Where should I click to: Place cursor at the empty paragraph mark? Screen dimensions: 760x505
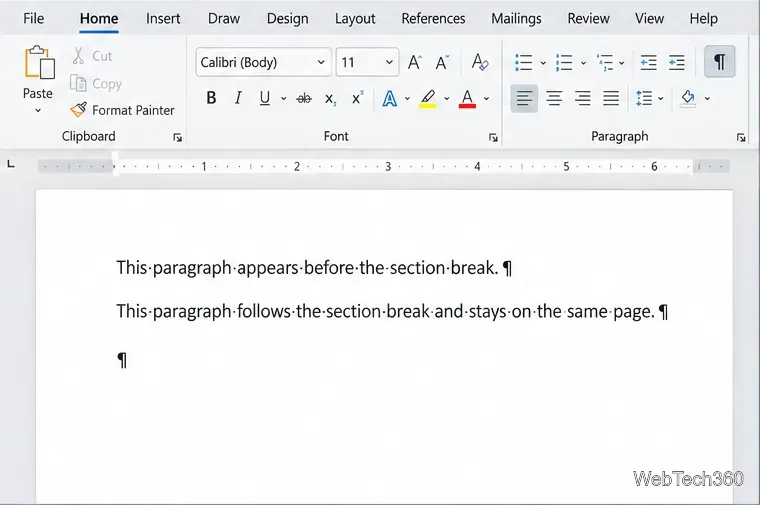tap(122, 360)
